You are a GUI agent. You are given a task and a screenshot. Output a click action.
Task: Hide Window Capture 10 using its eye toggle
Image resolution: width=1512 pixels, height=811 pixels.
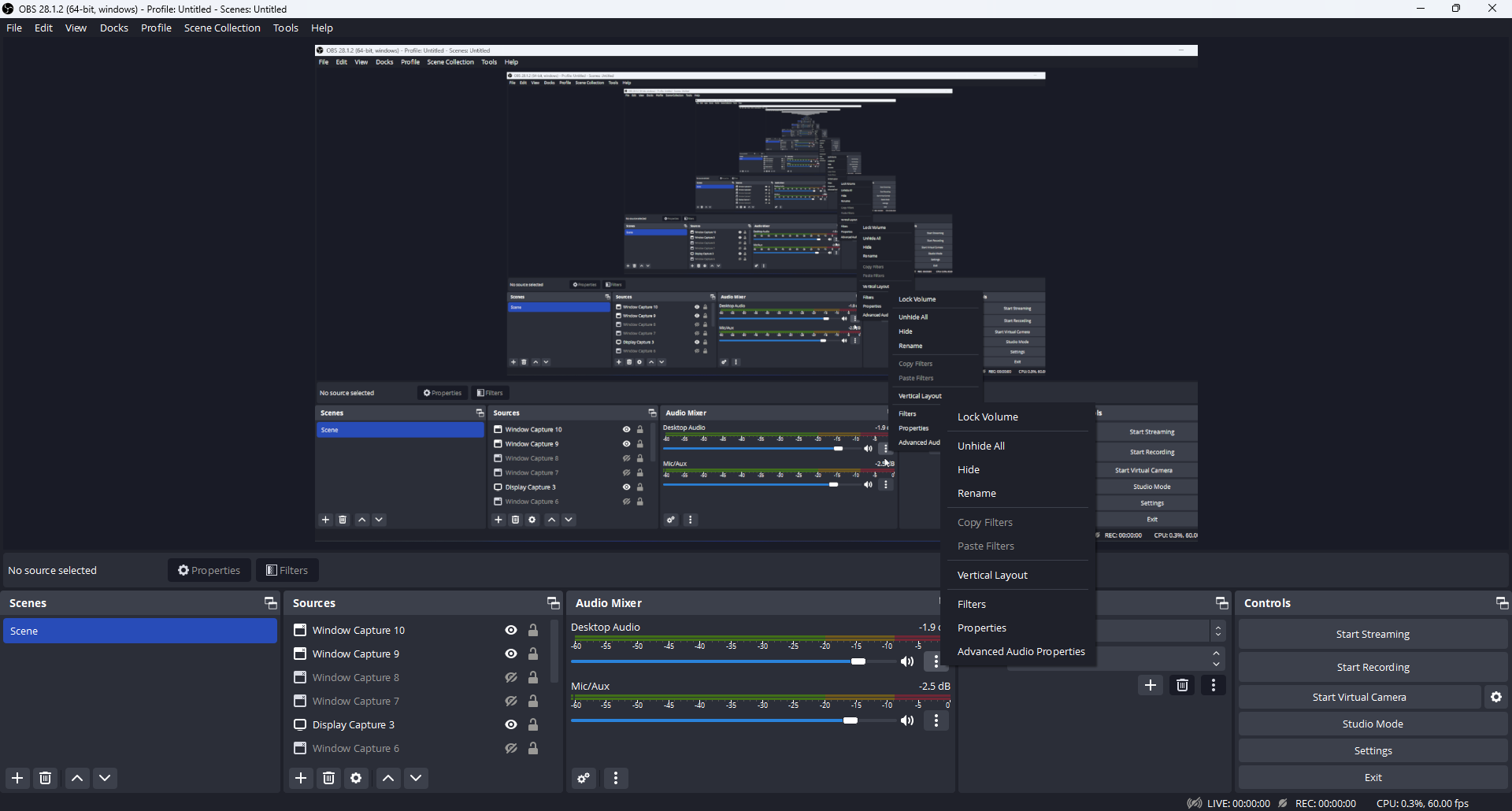pos(510,630)
